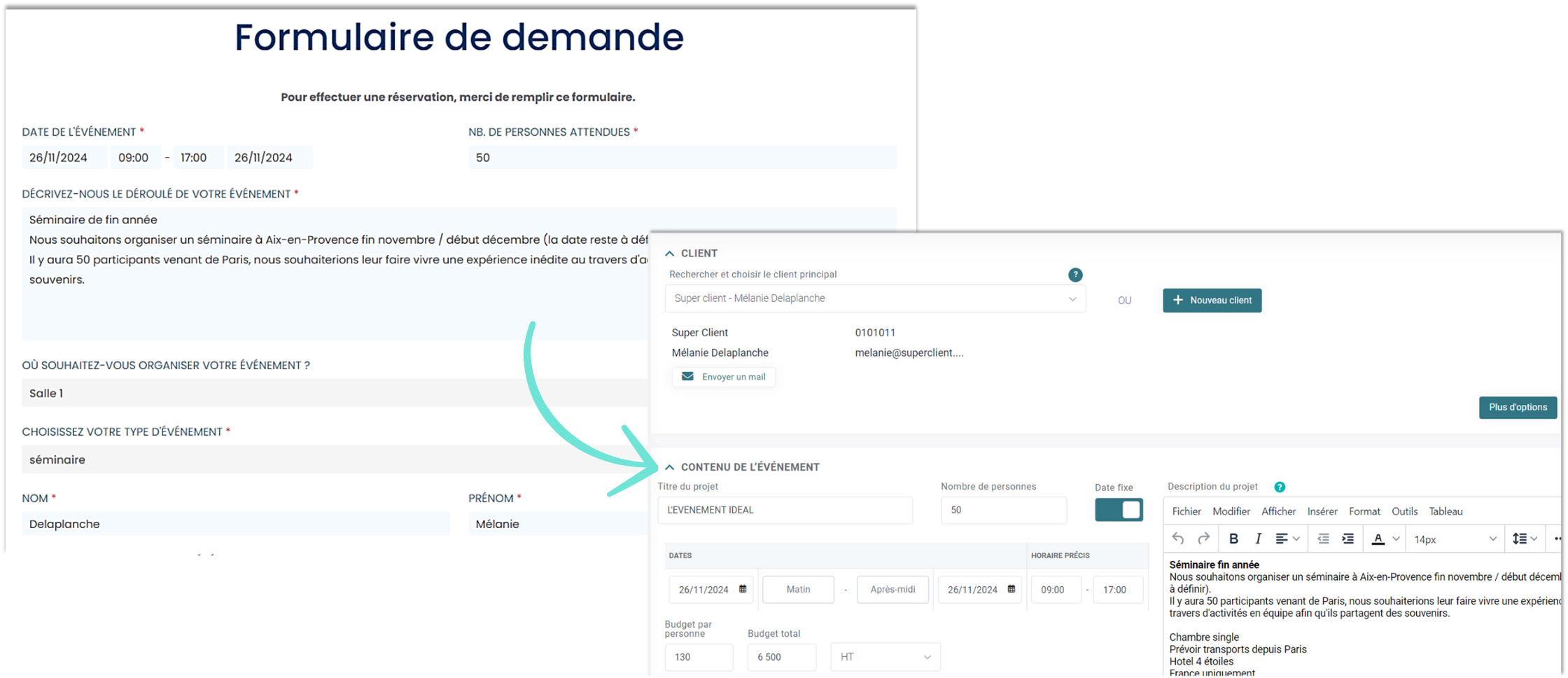The image size is (1568, 678).
Task: Click the text color A icon
Action: tap(1378, 539)
